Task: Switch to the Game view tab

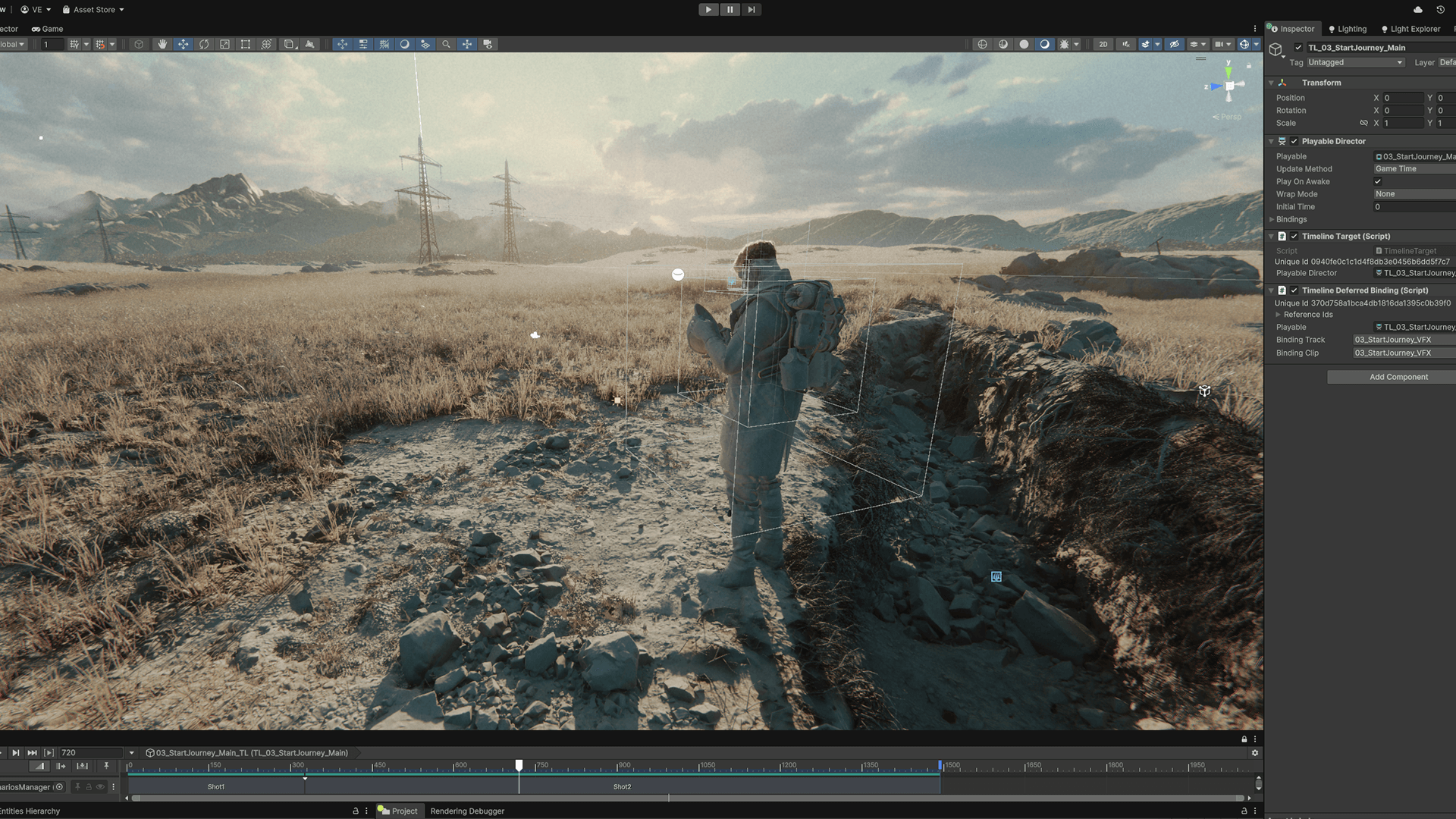Action: click(47, 29)
